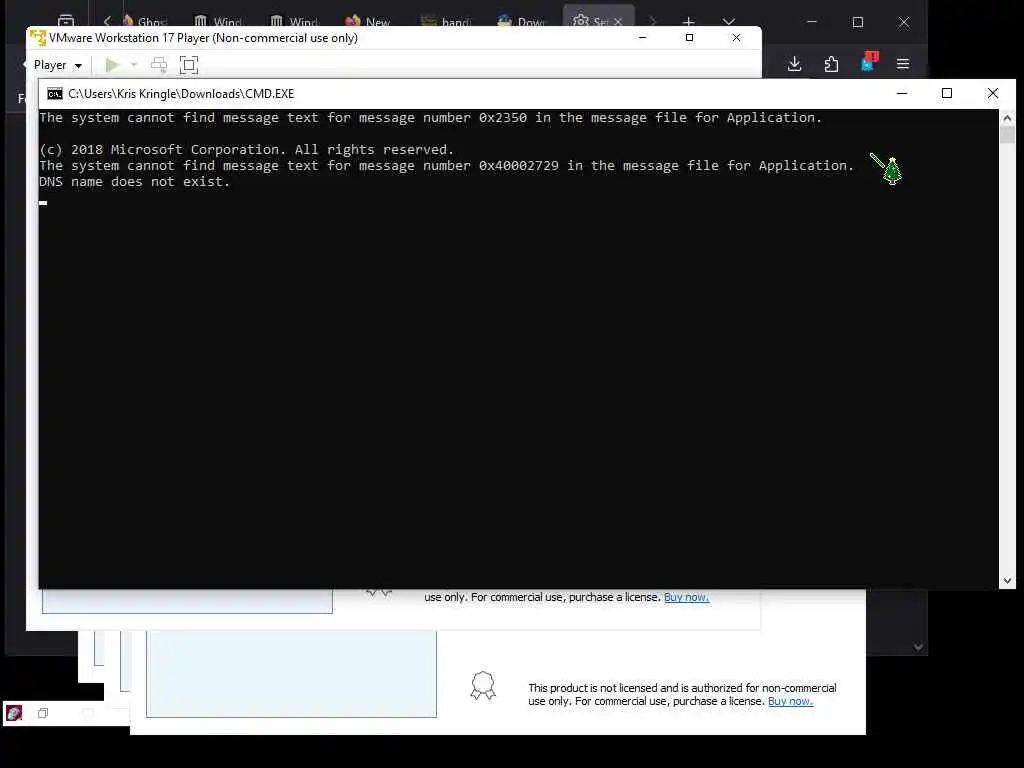Close the CMD.EXE window
The height and width of the screenshot is (768, 1024).
pyautogui.click(x=993, y=93)
